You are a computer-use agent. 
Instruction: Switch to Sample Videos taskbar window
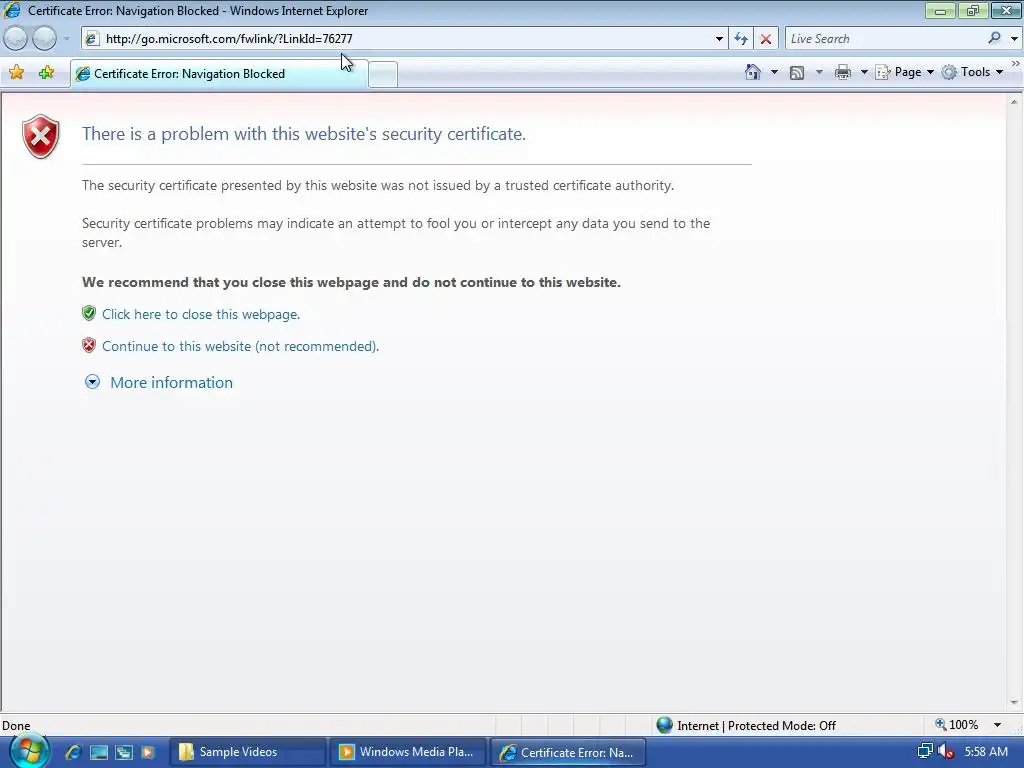tap(248, 752)
